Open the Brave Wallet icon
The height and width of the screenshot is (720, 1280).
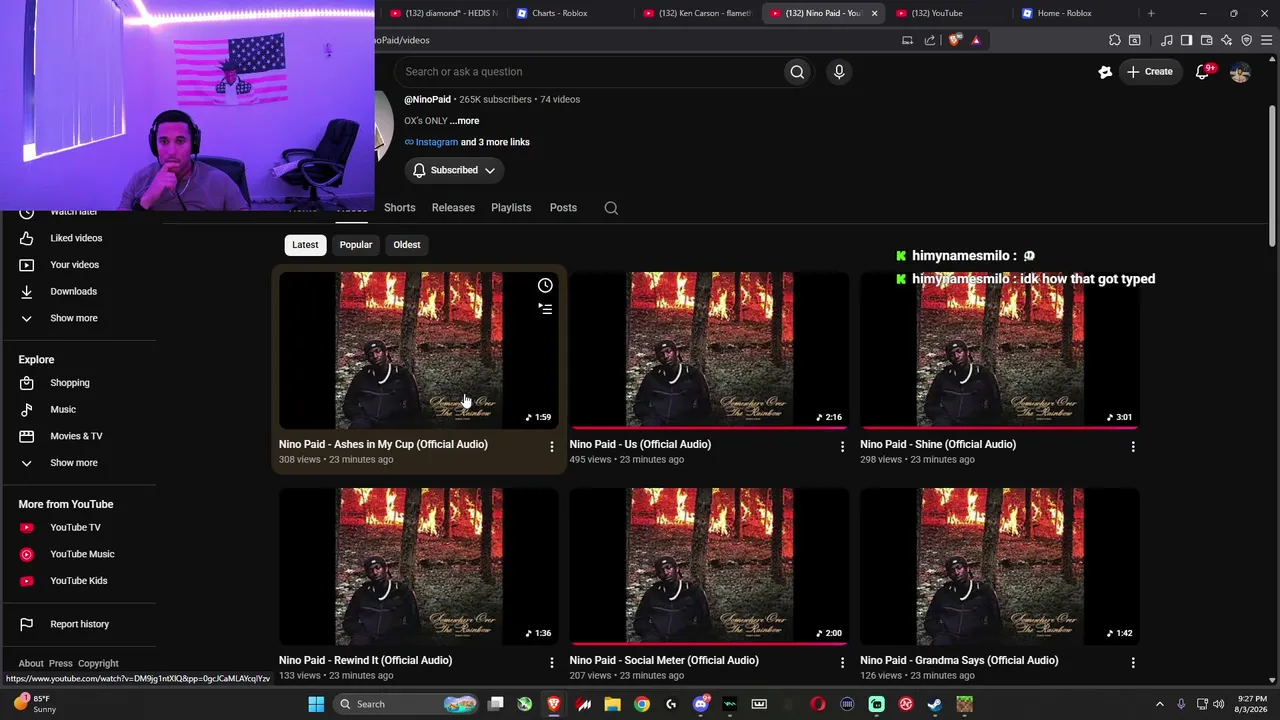coord(1206,40)
